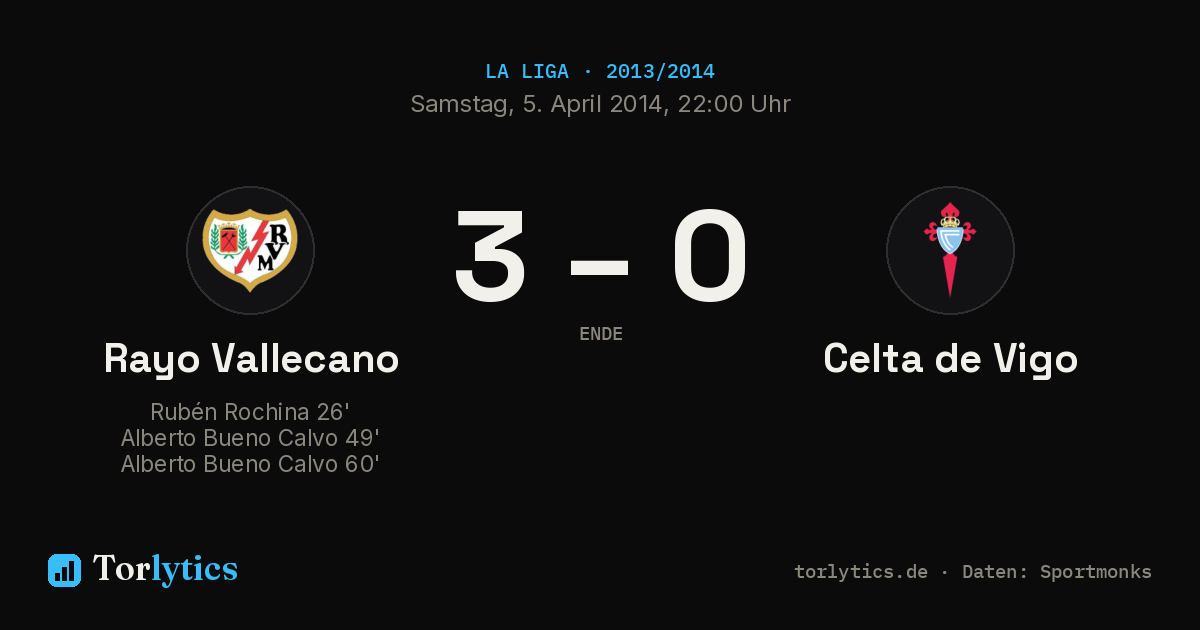Image resolution: width=1200 pixels, height=630 pixels.
Task: Click the match date Samstag, 5. April 2014
Action: pos(537,104)
